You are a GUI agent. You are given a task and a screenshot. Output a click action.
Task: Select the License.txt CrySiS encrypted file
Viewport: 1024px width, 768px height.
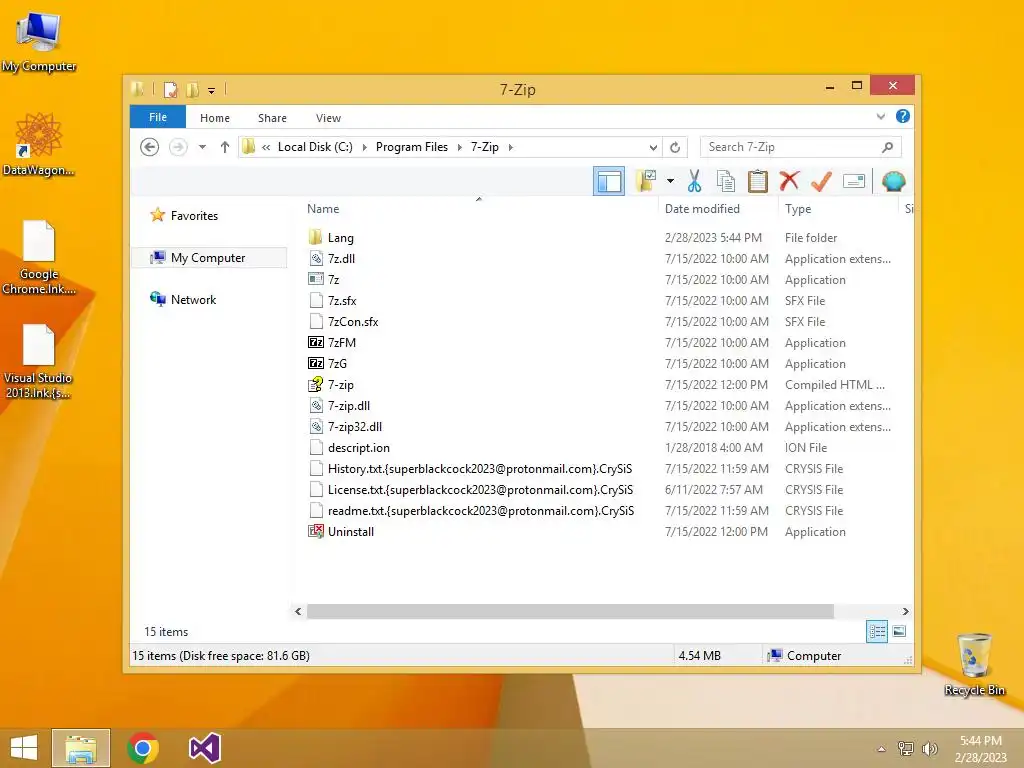[x=480, y=490]
